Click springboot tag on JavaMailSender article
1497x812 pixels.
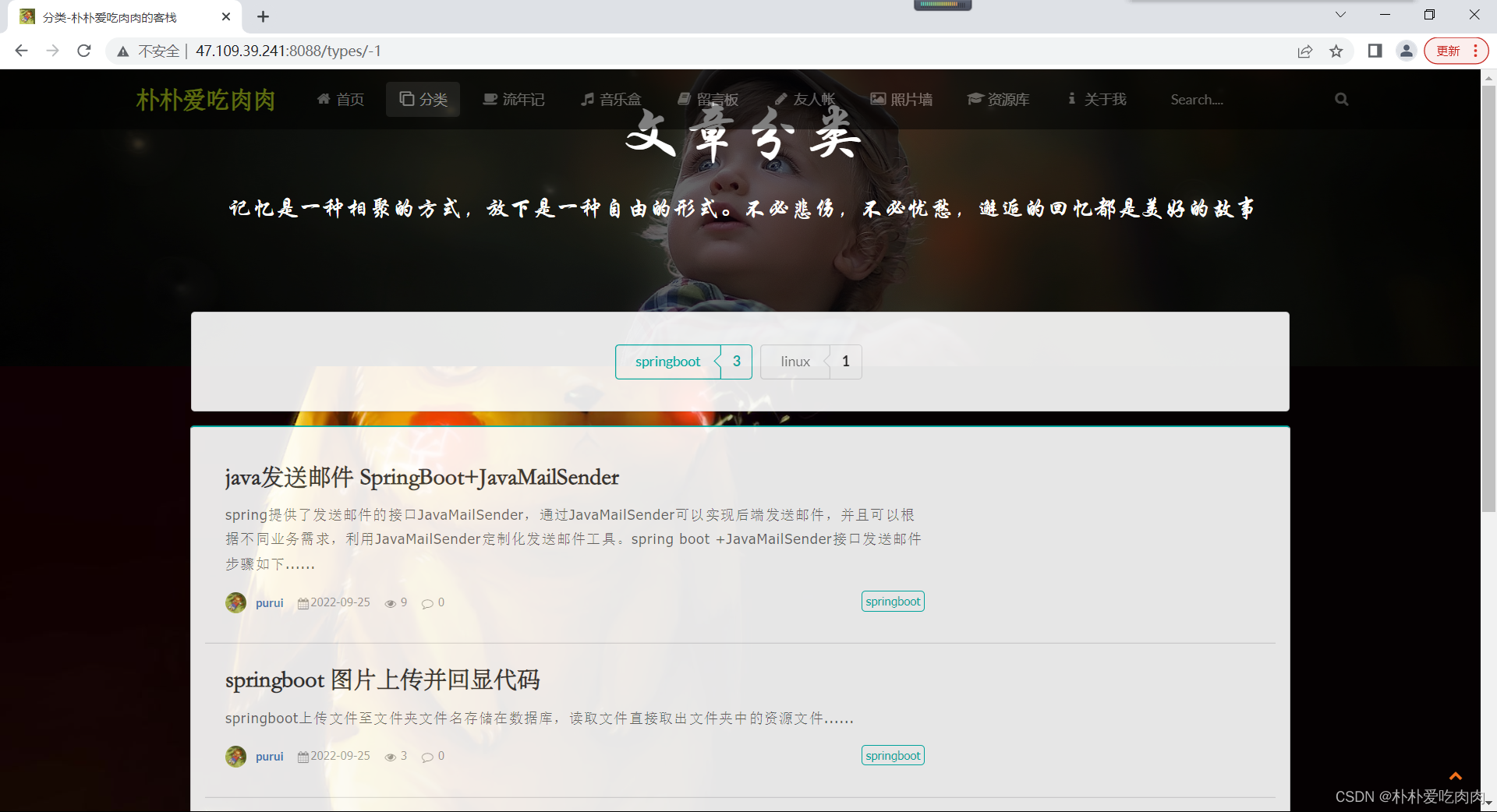click(893, 602)
